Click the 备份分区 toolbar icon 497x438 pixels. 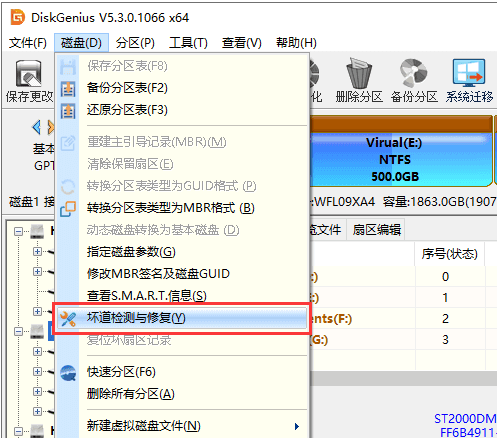(414, 74)
